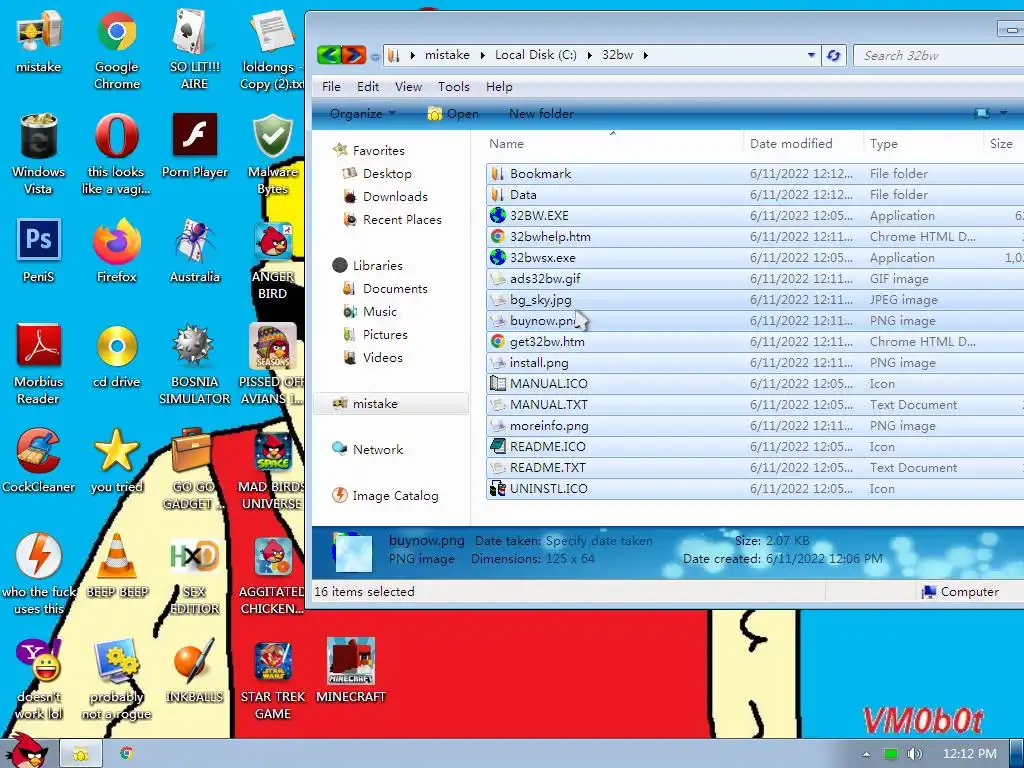
Task: Click the Explorer forward arrow button
Action: click(x=353, y=55)
